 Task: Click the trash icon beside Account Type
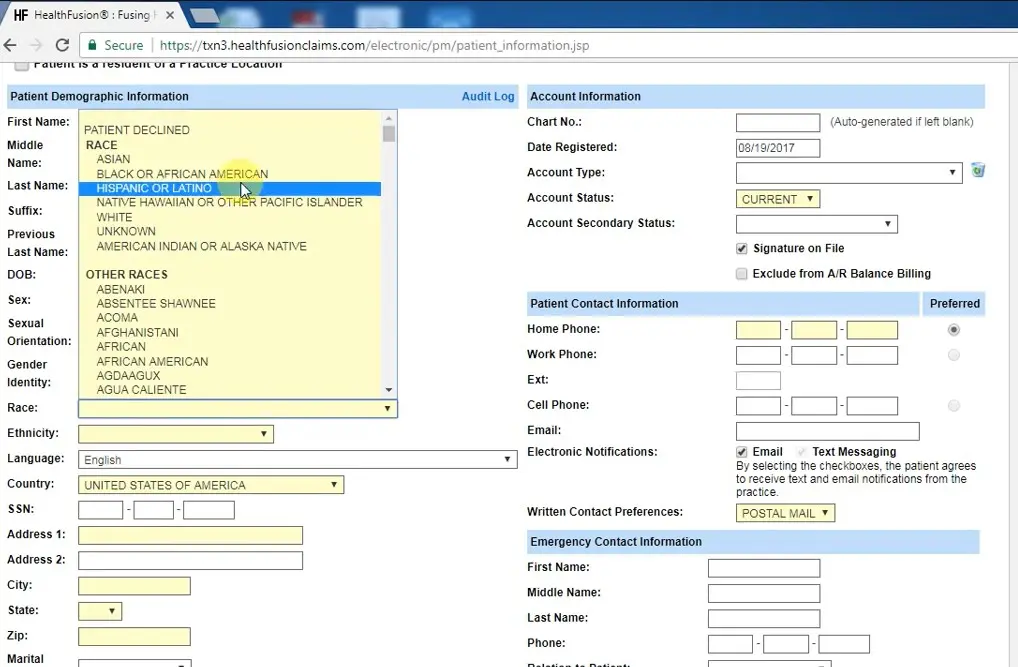tap(978, 171)
